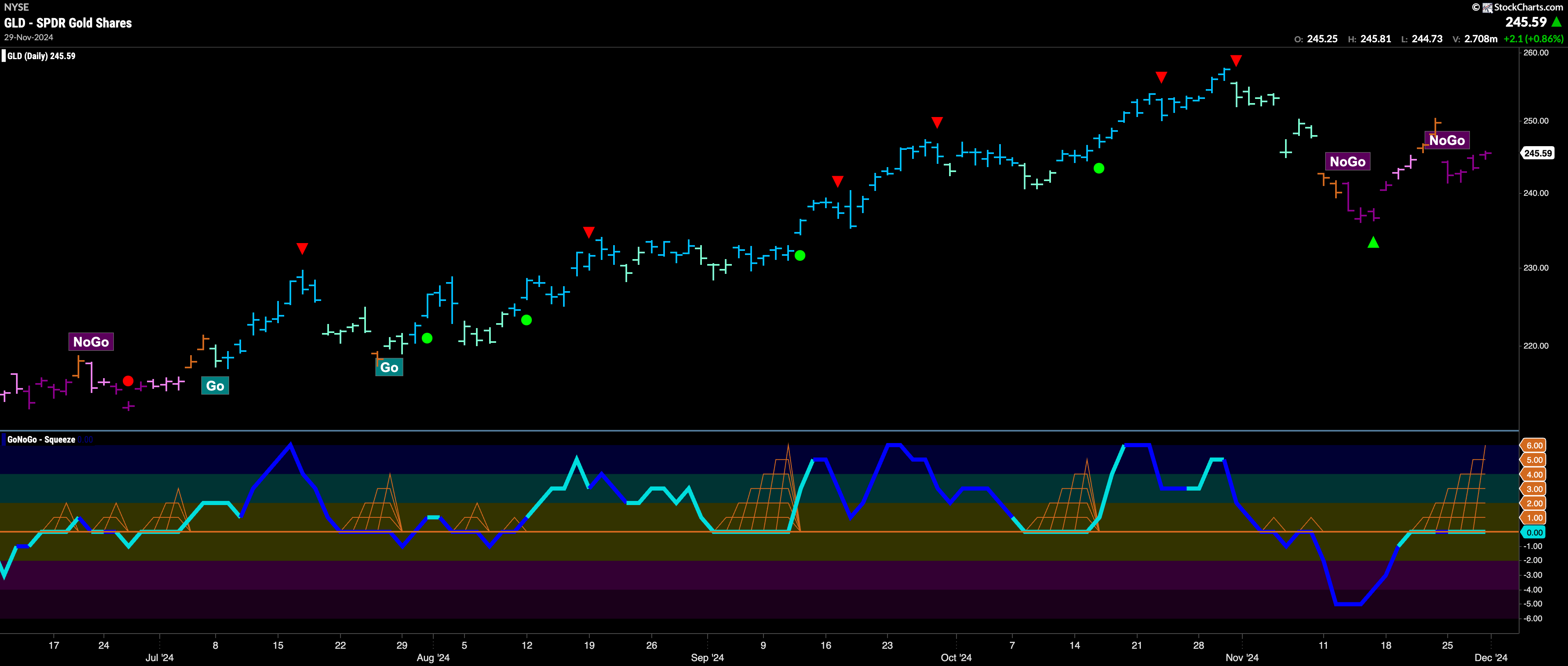Click the 240.00 price axis label
This screenshot has width=1568, height=666.
coord(1536,193)
